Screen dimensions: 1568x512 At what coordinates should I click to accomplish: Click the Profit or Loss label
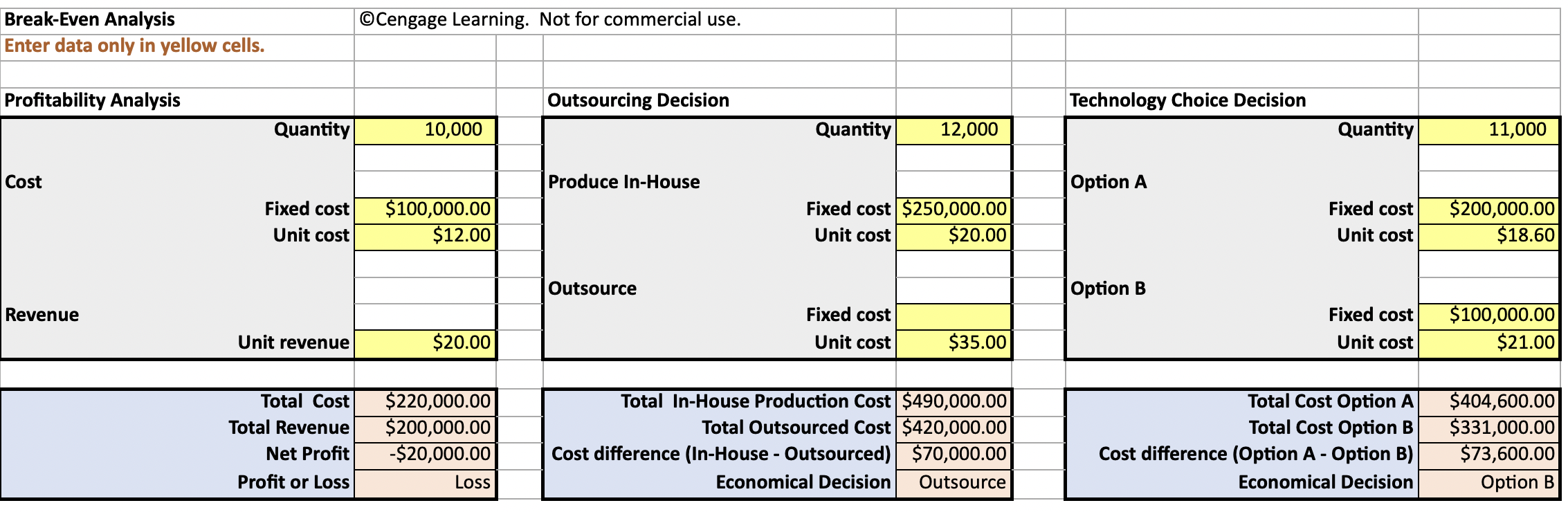293,483
